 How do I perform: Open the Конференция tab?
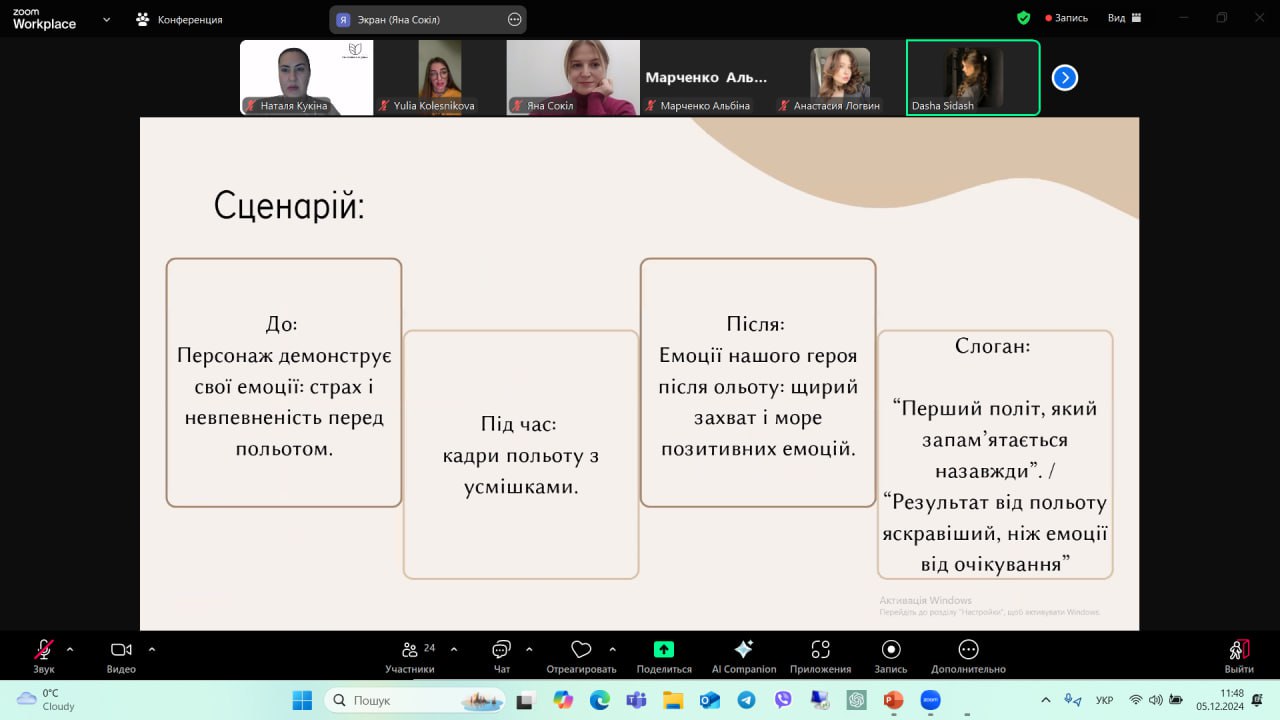click(180, 19)
